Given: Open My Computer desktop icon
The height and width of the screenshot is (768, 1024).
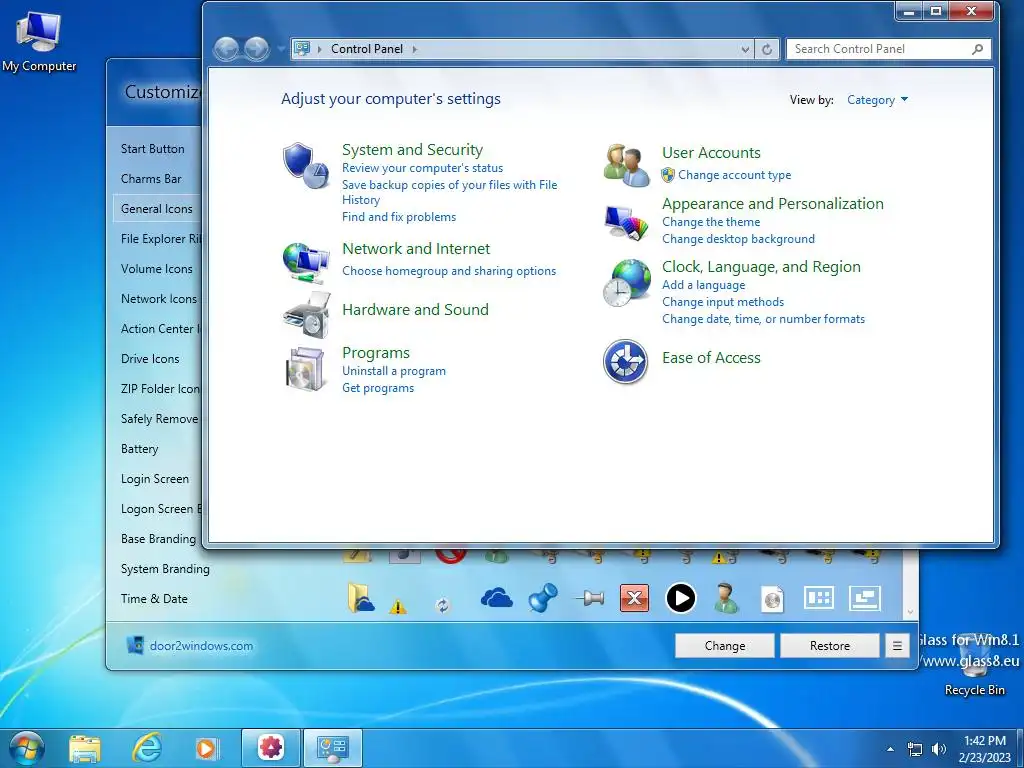Looking at the screenshot, I should tap(39, 40).
